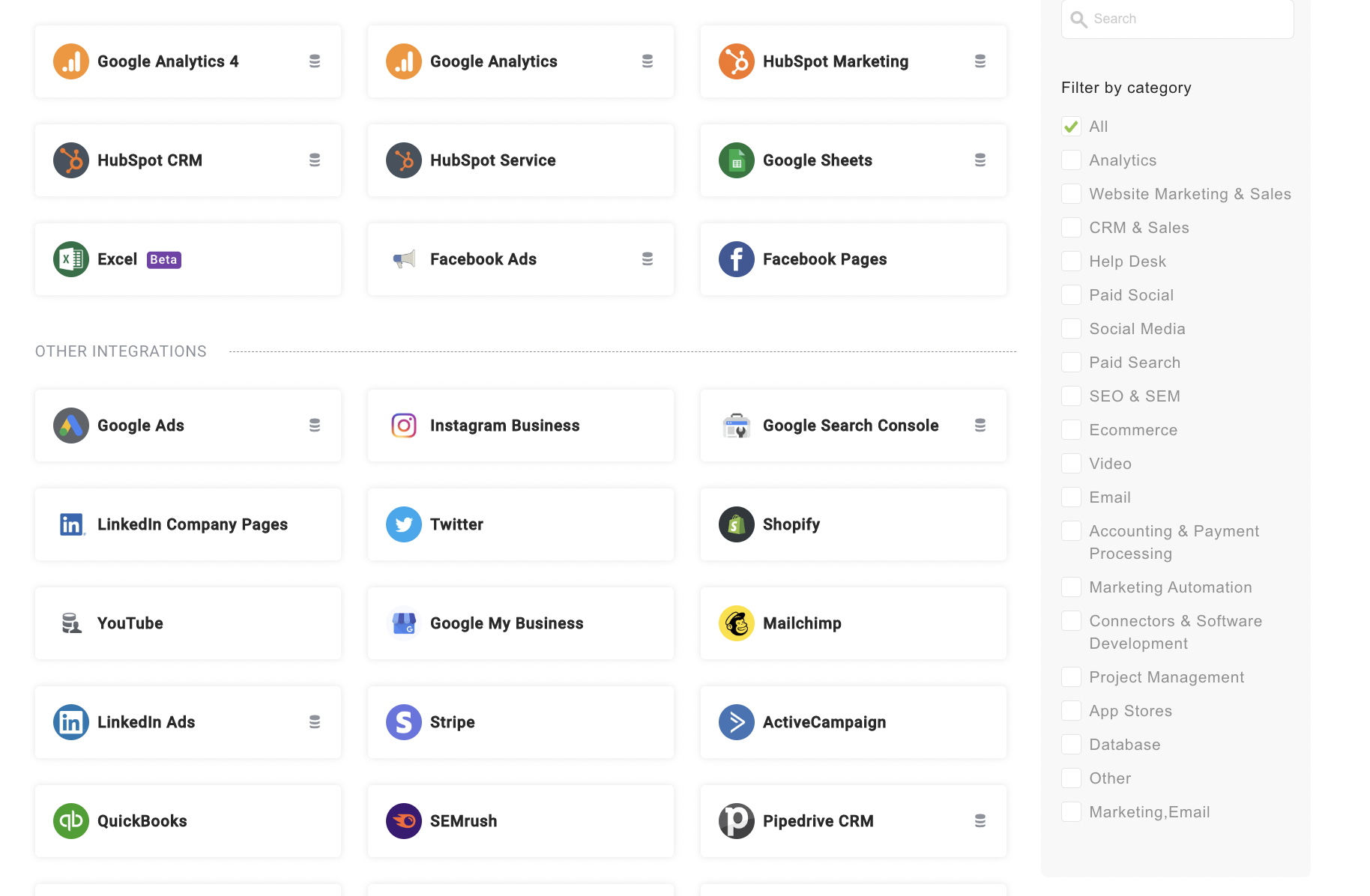Click database stack icon on HubSpot Marketing
Image resolution: width=1370 pixels, height=896 pixels.
click(x=980, y=61)
